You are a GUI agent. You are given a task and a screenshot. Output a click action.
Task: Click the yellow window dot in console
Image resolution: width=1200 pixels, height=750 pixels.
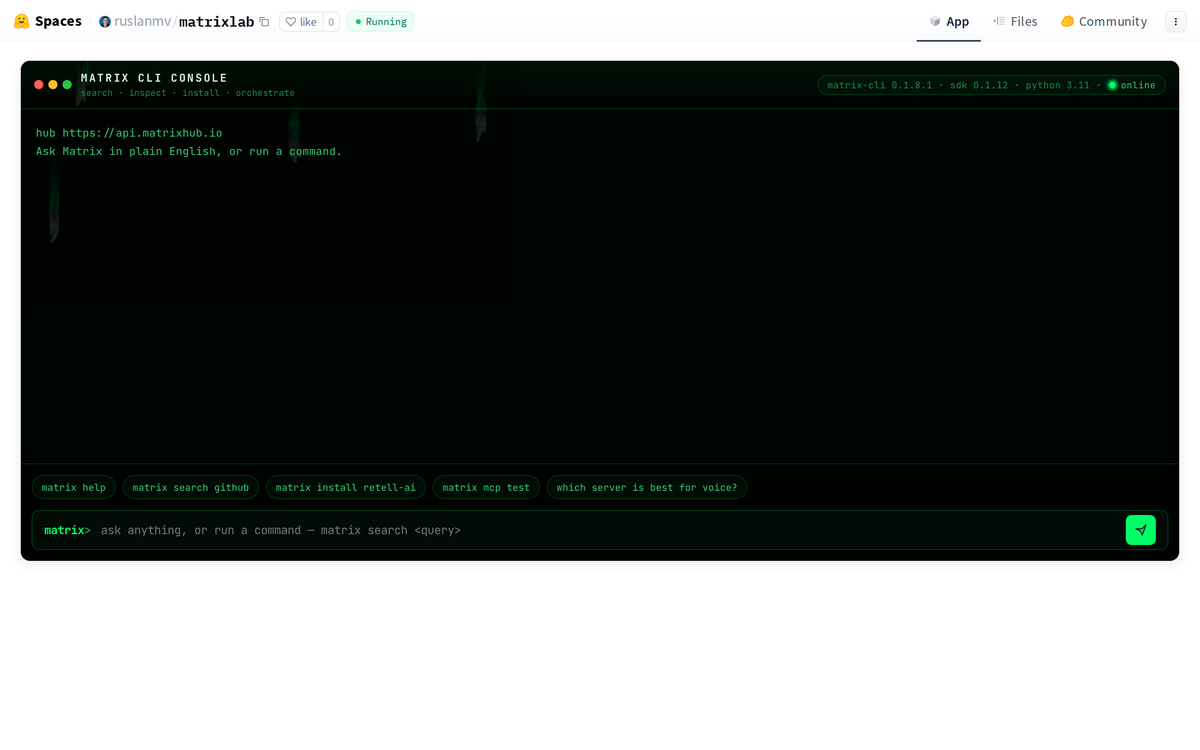click(x=53, y=85)
